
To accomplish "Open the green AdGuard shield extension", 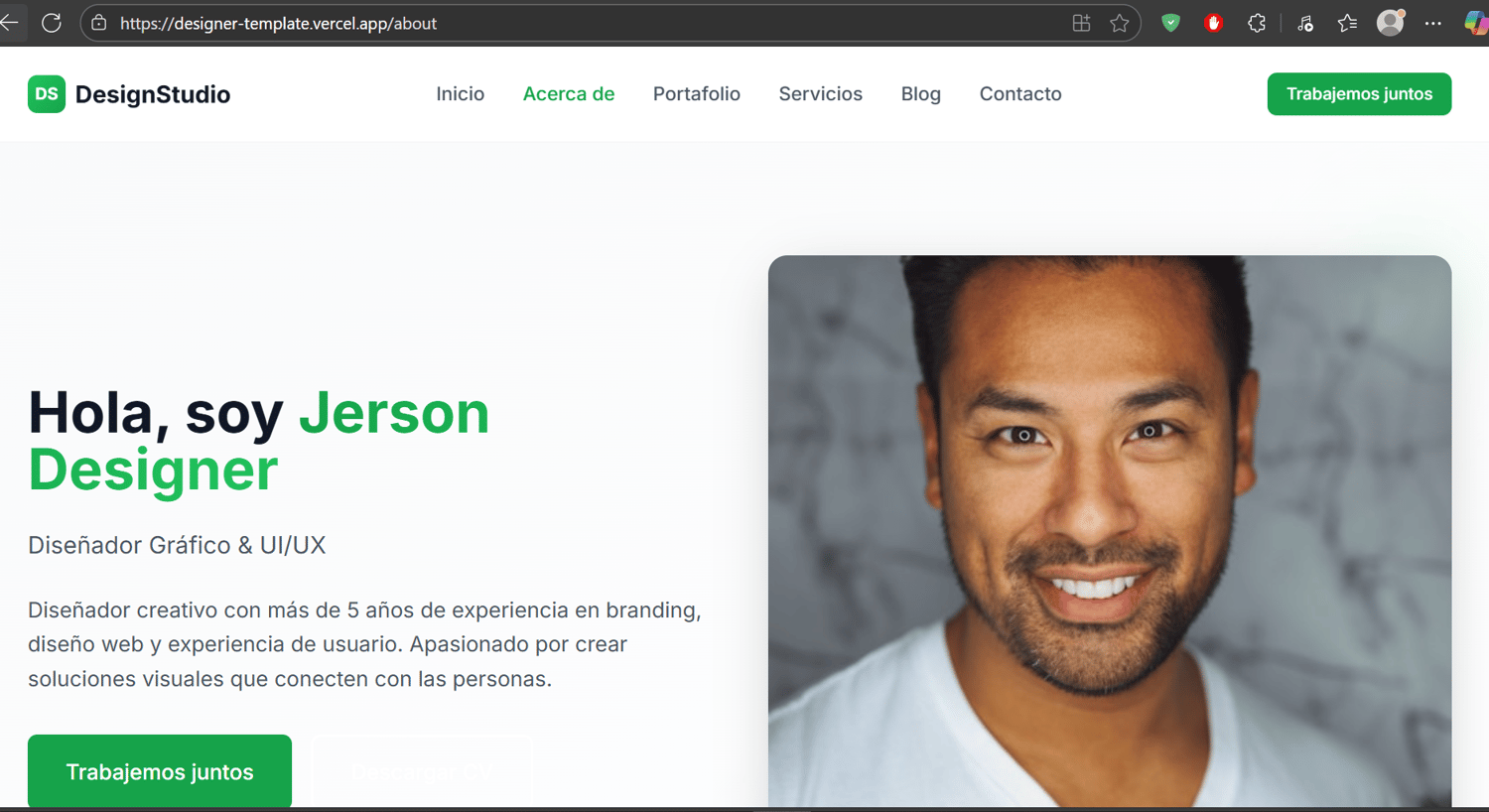I will click(x=1171, y=23).
